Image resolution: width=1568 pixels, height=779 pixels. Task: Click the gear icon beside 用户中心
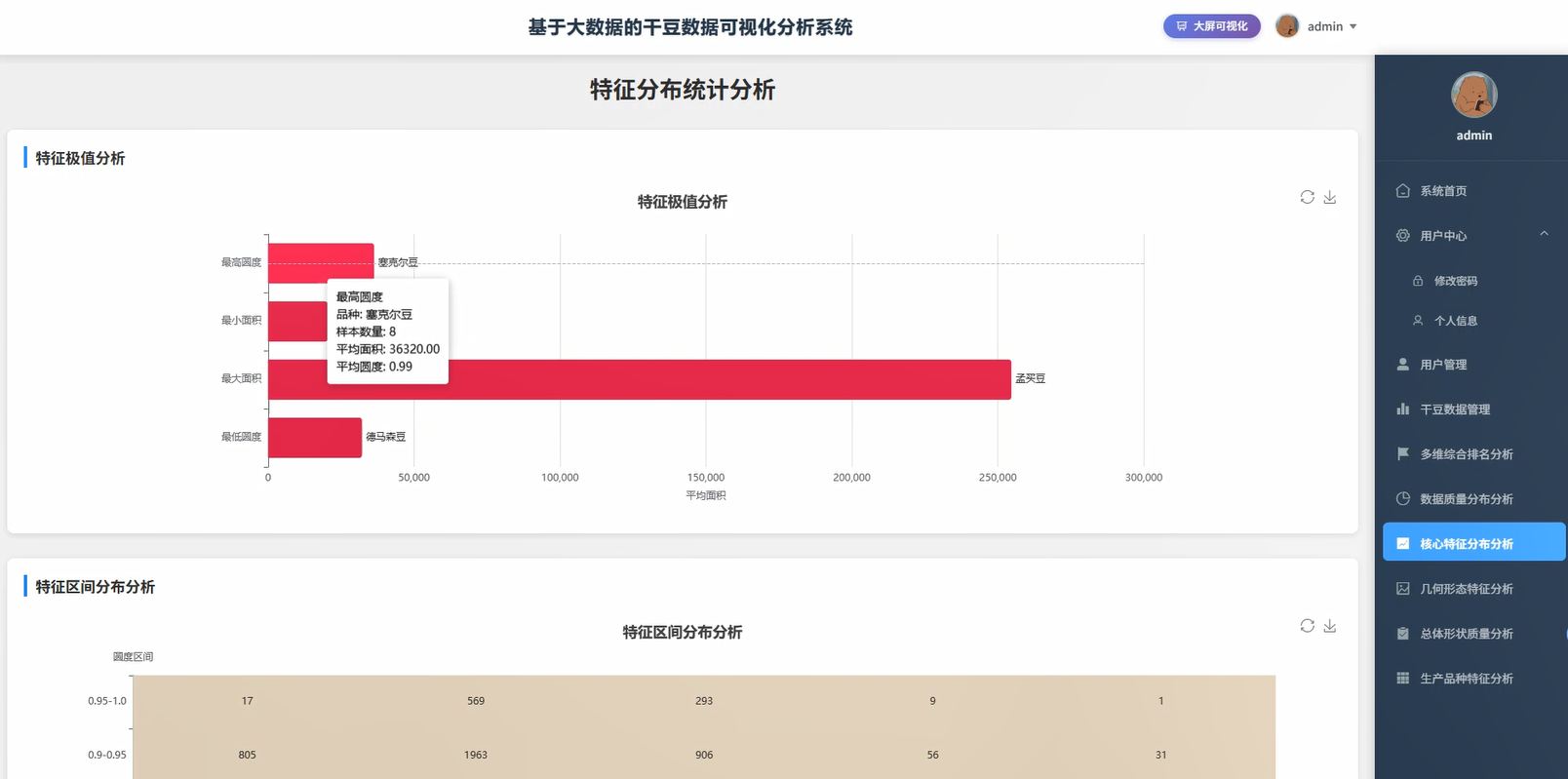tap(1402, 236)
